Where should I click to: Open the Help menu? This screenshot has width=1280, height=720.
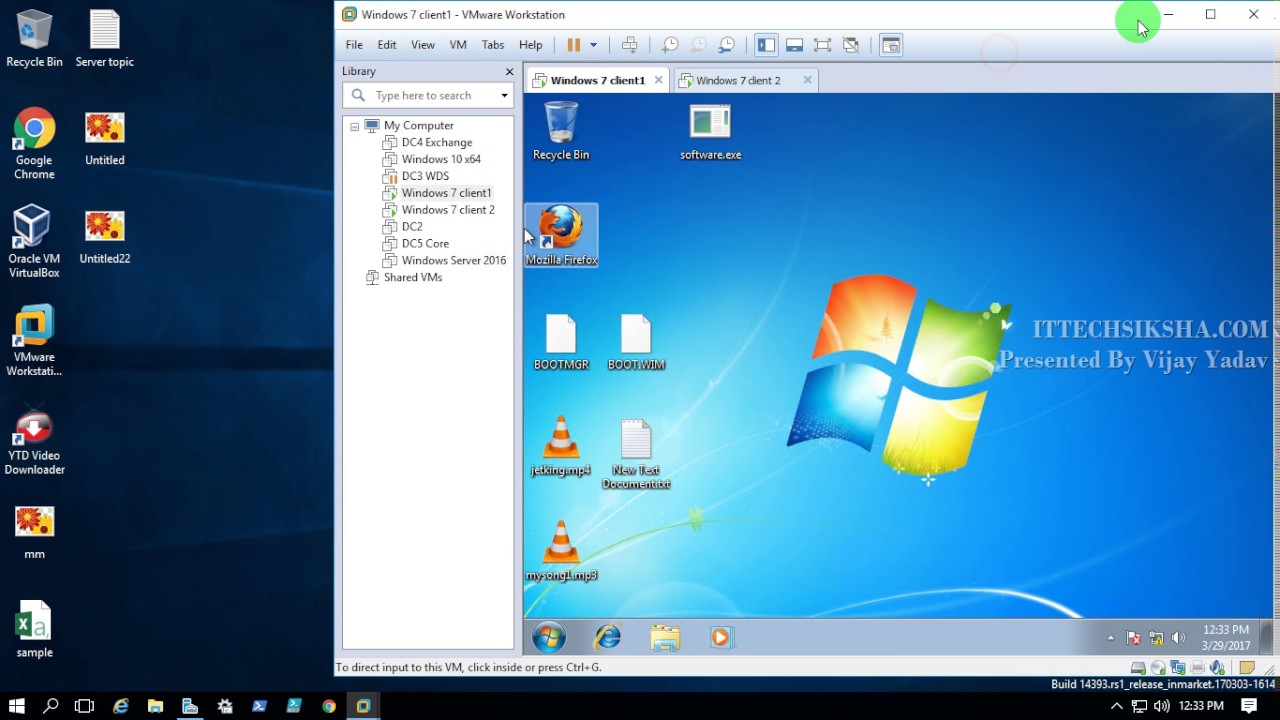click(x=531, y=45)
